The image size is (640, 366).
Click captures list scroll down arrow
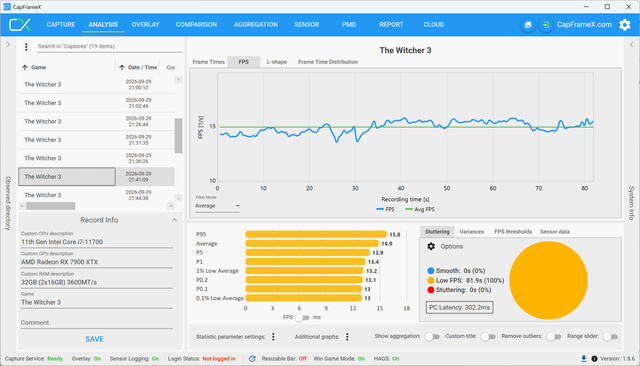click(x=178, y=198)
